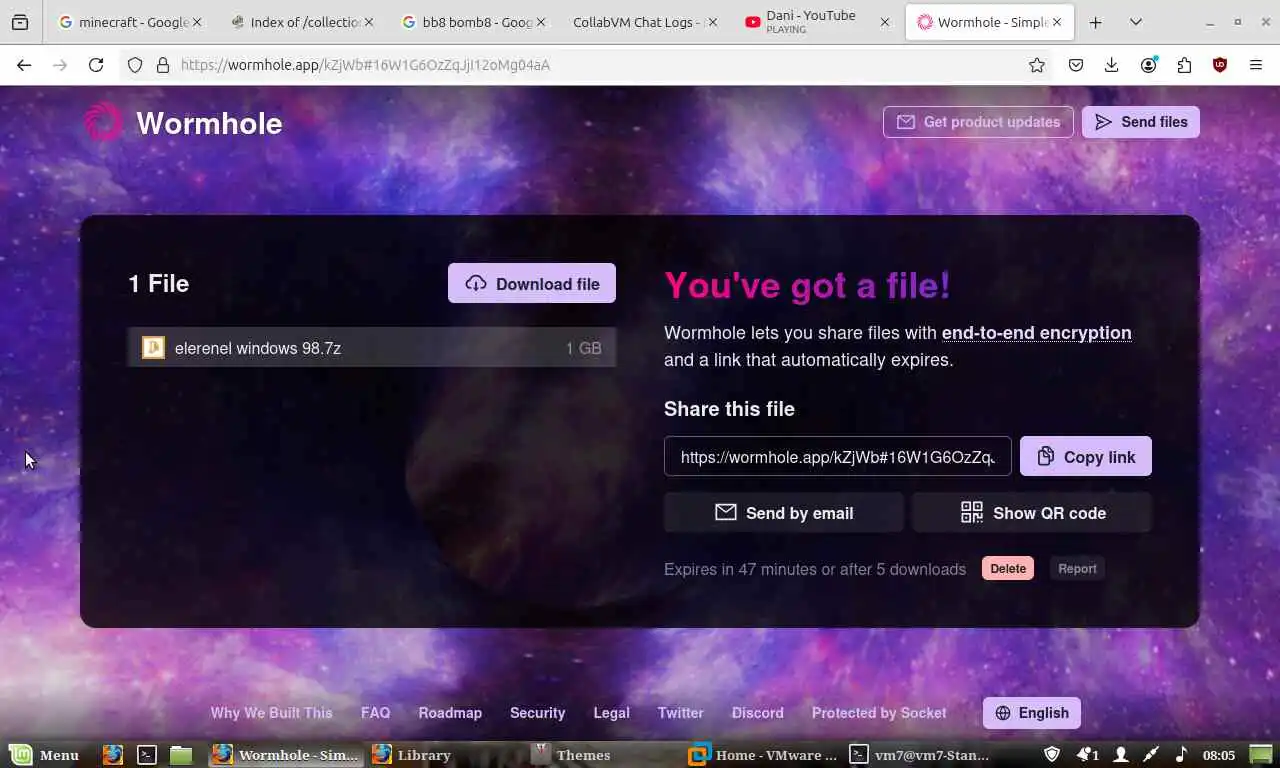
Task: Reload the current page
Action: pos(96,65)
